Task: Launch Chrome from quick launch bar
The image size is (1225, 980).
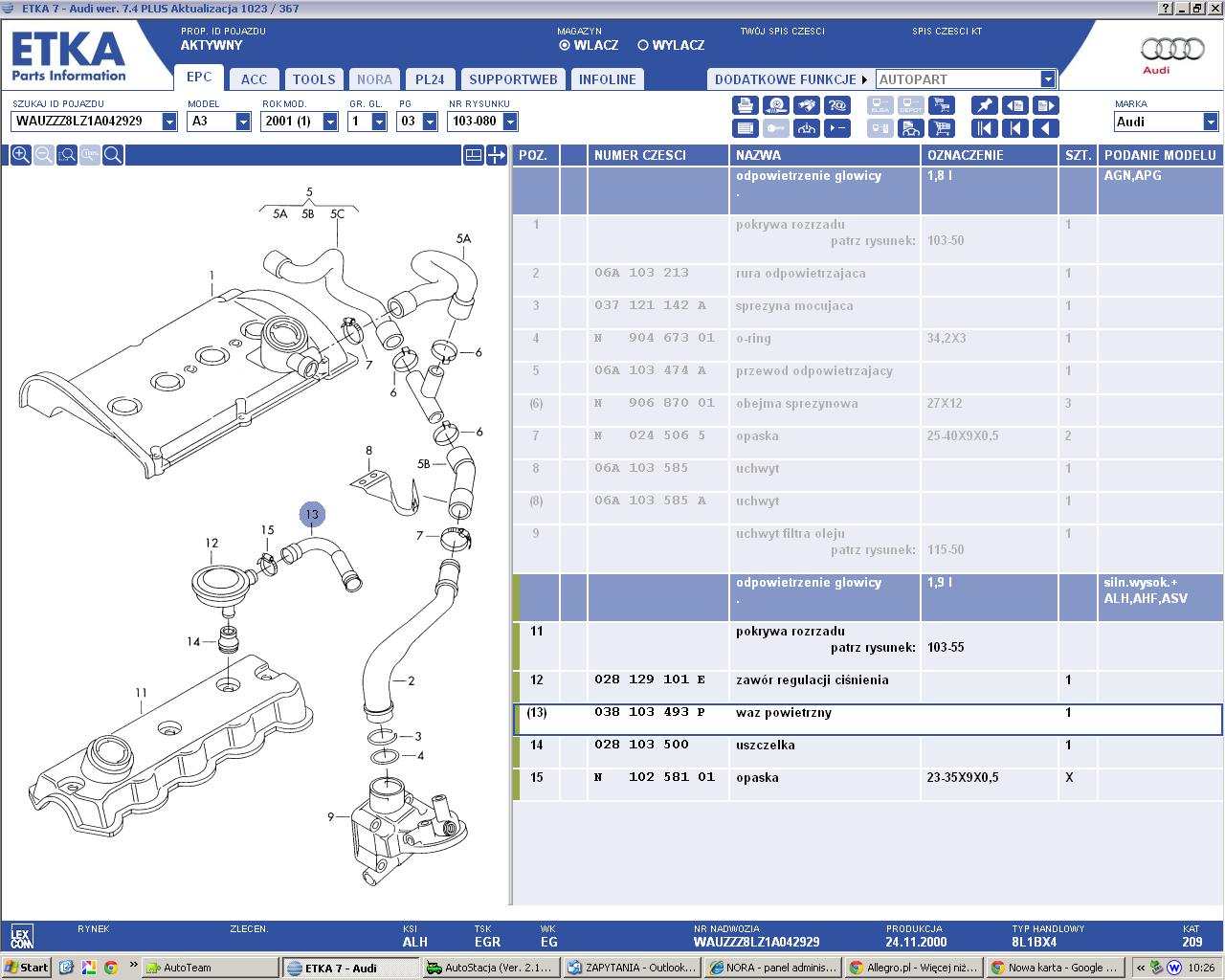Action: point(111,968)
